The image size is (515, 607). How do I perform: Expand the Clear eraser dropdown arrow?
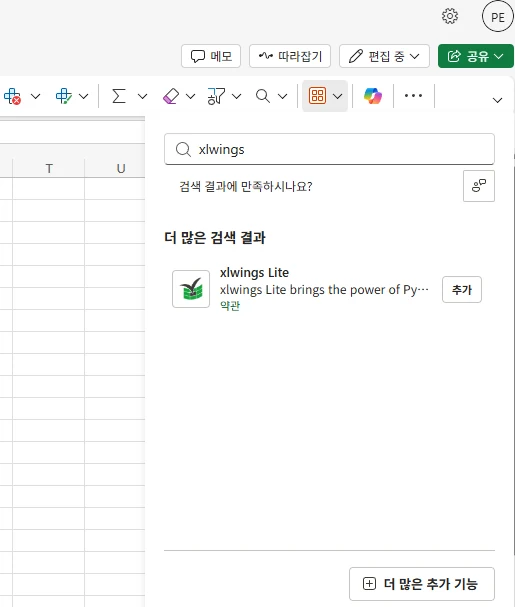click(190, 96)
